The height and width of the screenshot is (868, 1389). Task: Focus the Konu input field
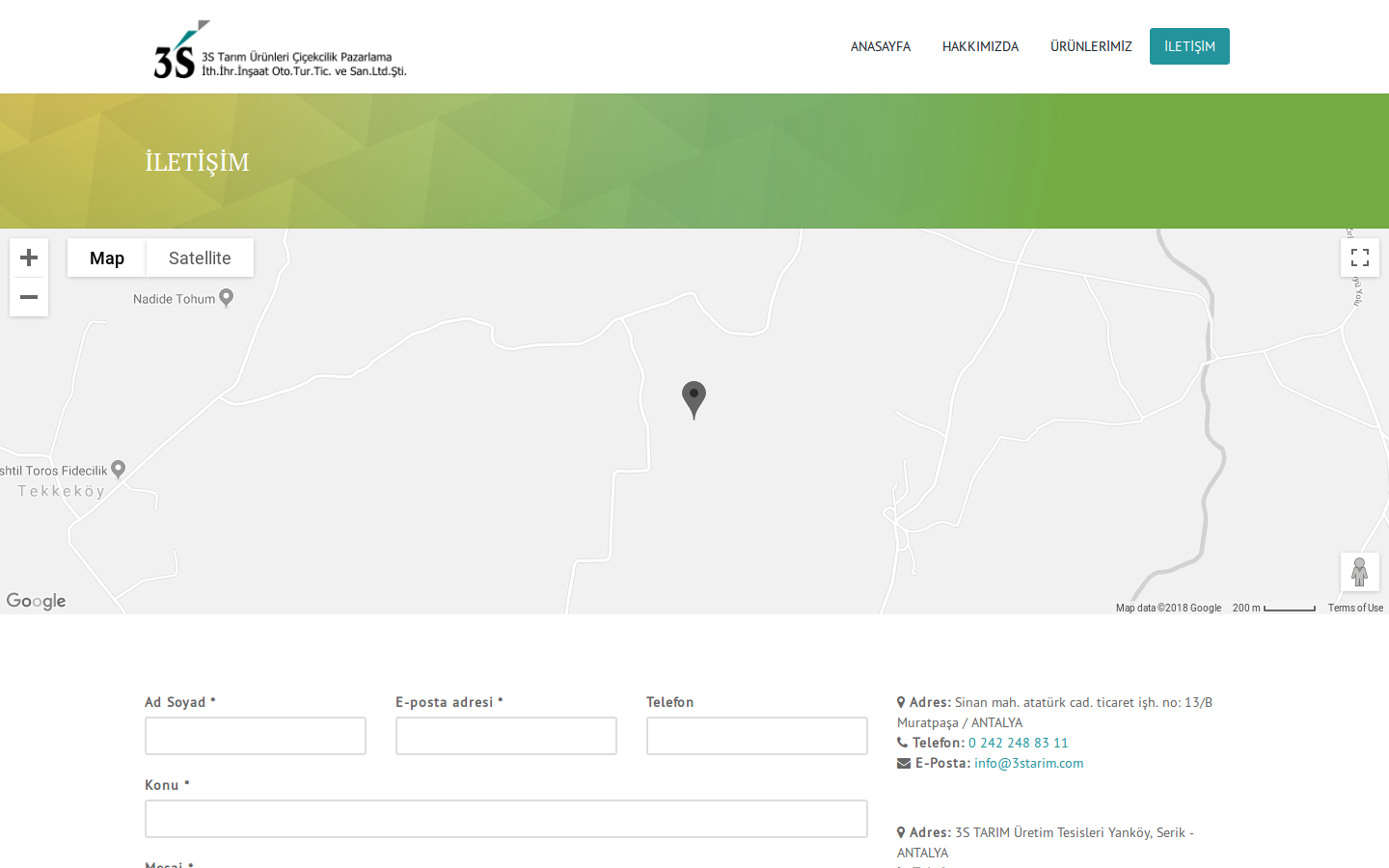click(506, 819)
